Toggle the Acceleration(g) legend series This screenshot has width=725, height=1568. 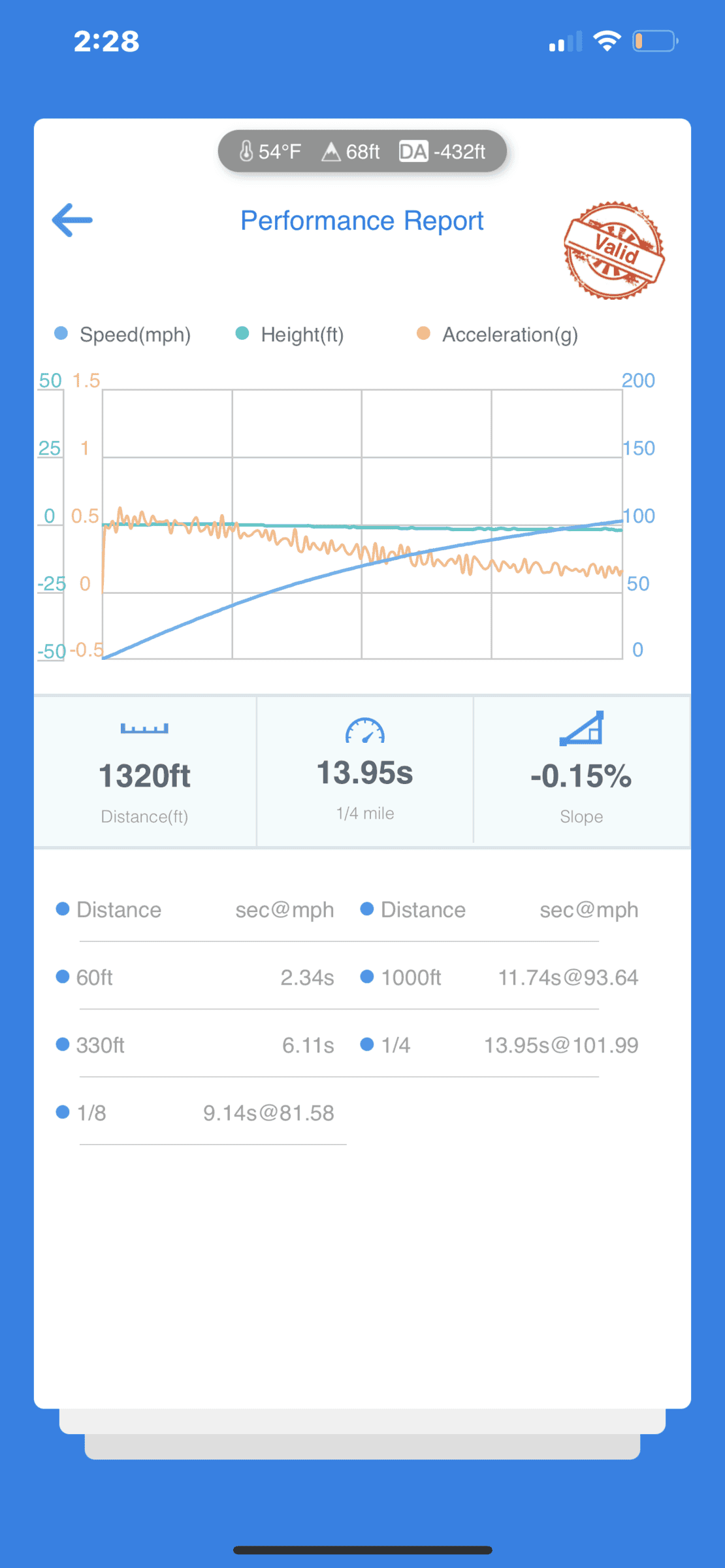point(498,335)
